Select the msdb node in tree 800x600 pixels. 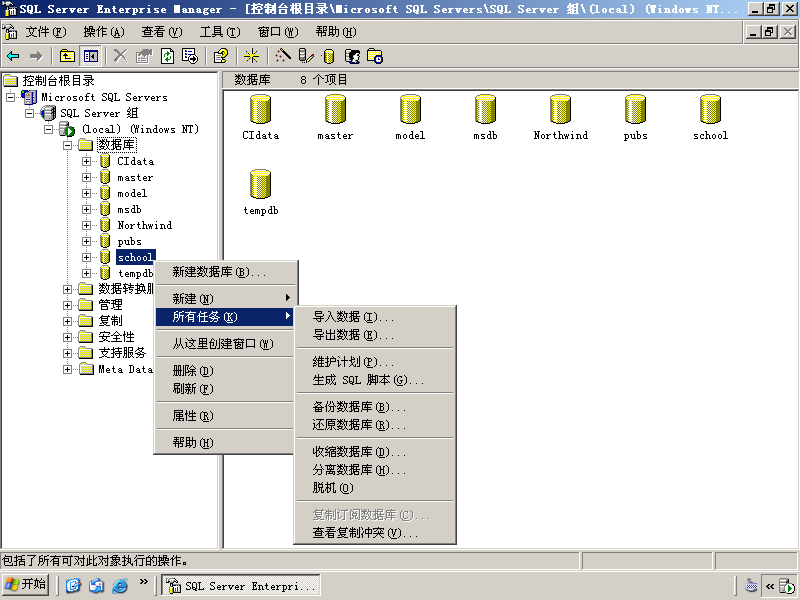pyautogui.click(x=129, y=209)
